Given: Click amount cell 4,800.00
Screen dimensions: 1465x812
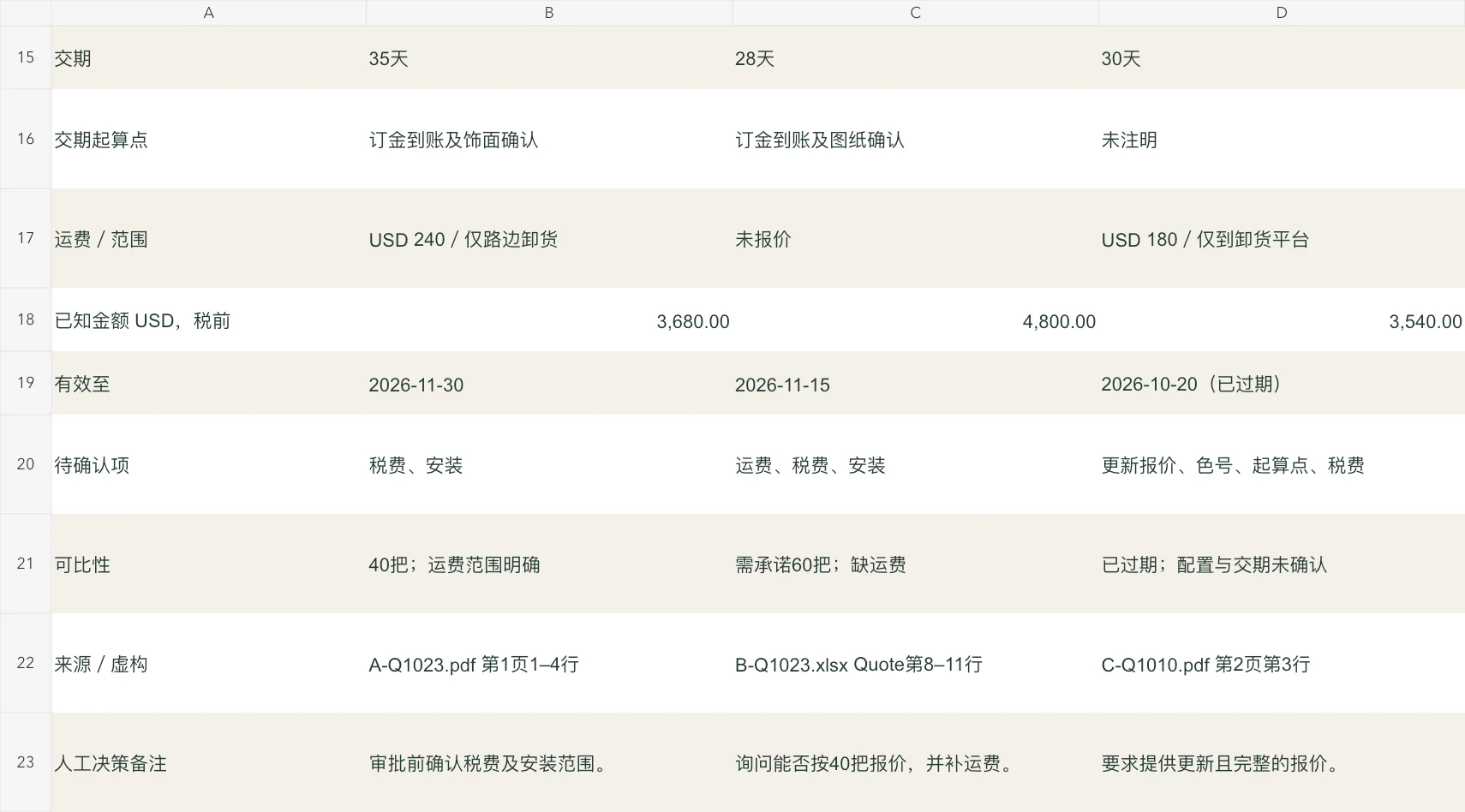Looking at the screenshot, I should click(x=915, y=319).
